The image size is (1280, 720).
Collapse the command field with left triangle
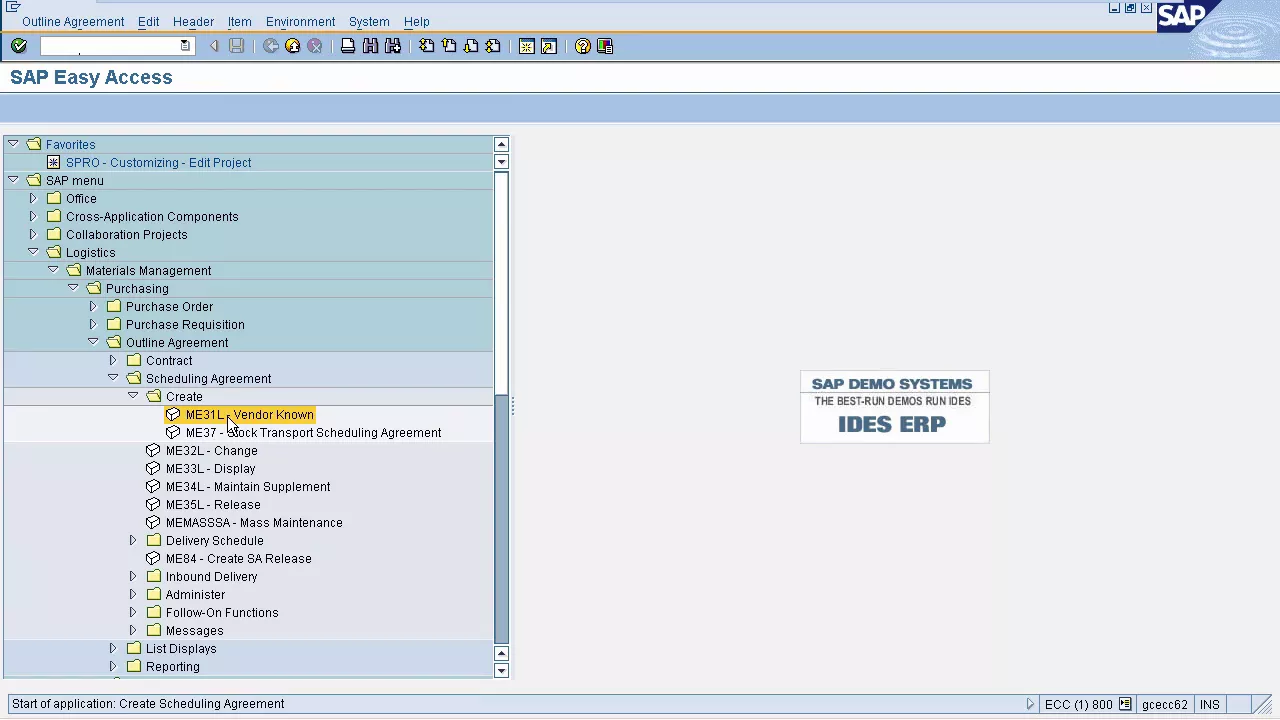(x=213, y=46)
